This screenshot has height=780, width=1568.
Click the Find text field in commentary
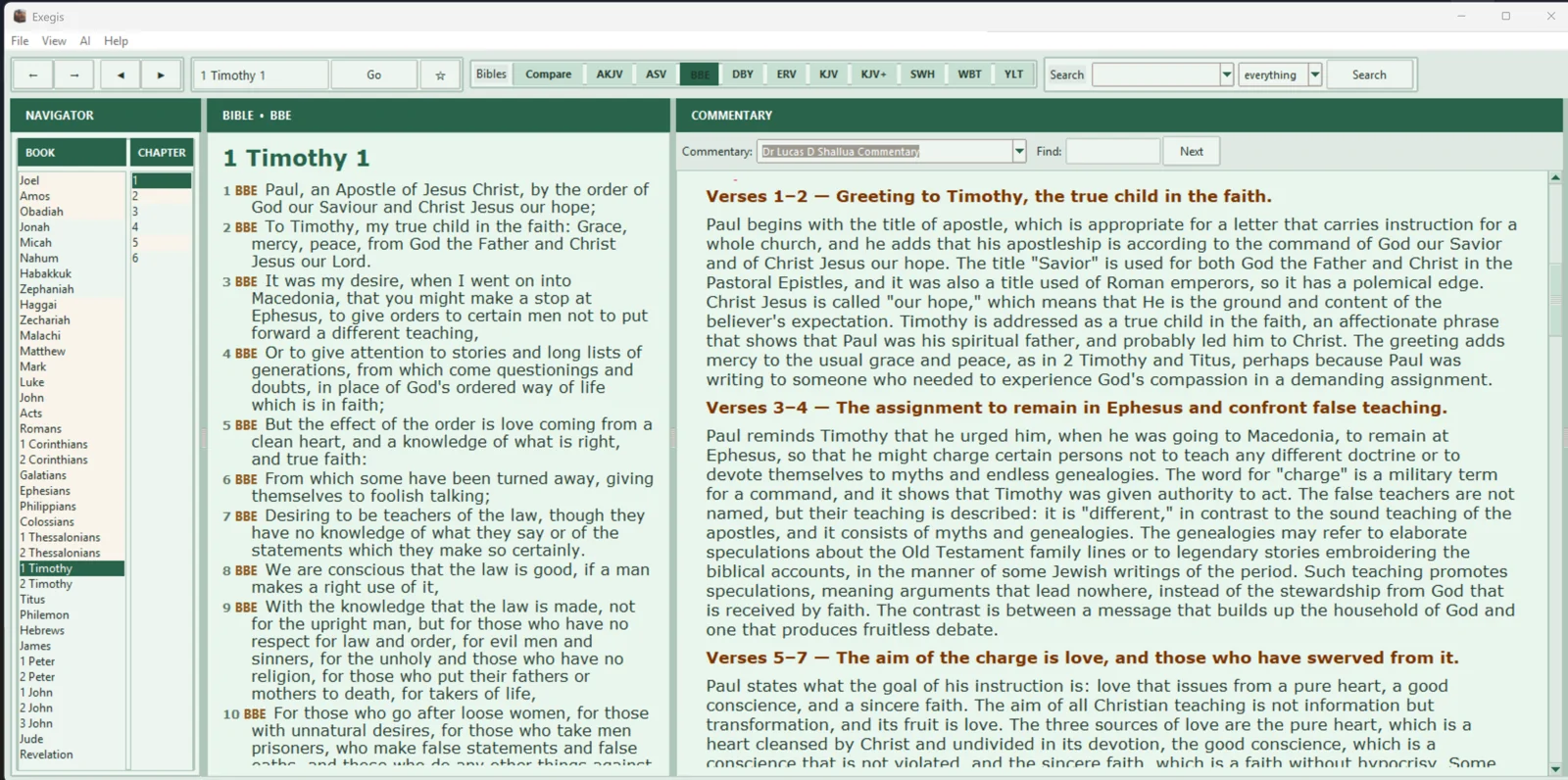click(x=1112, y=151)
